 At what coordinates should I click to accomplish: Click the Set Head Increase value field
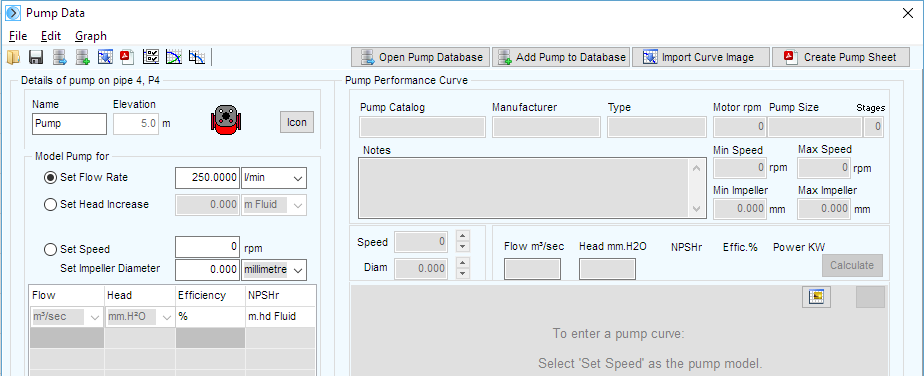[207, 205]
